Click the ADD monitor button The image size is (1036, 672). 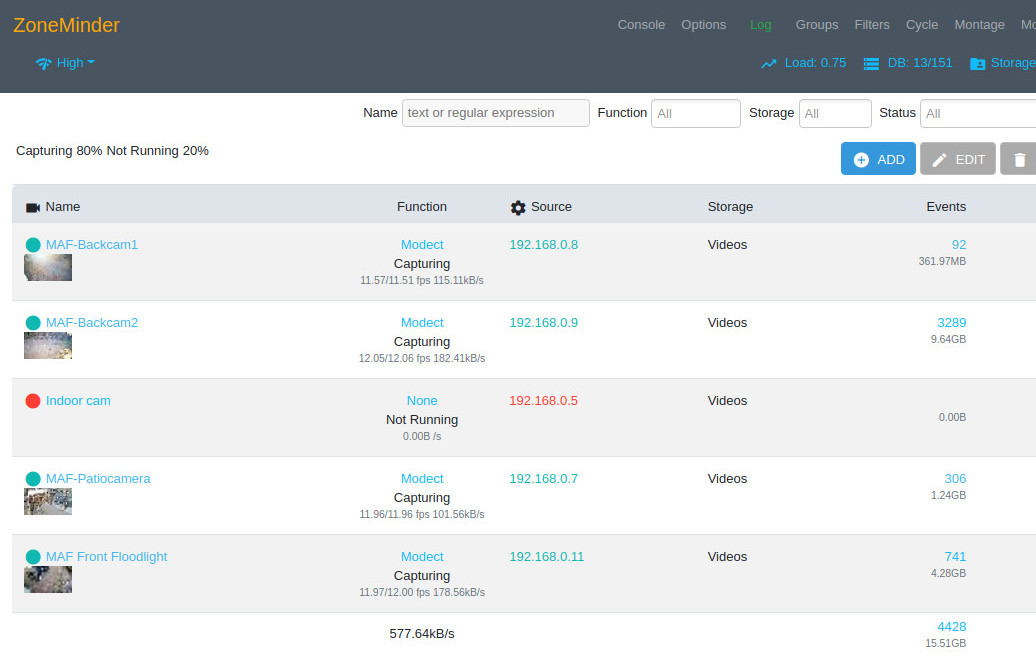878,159
